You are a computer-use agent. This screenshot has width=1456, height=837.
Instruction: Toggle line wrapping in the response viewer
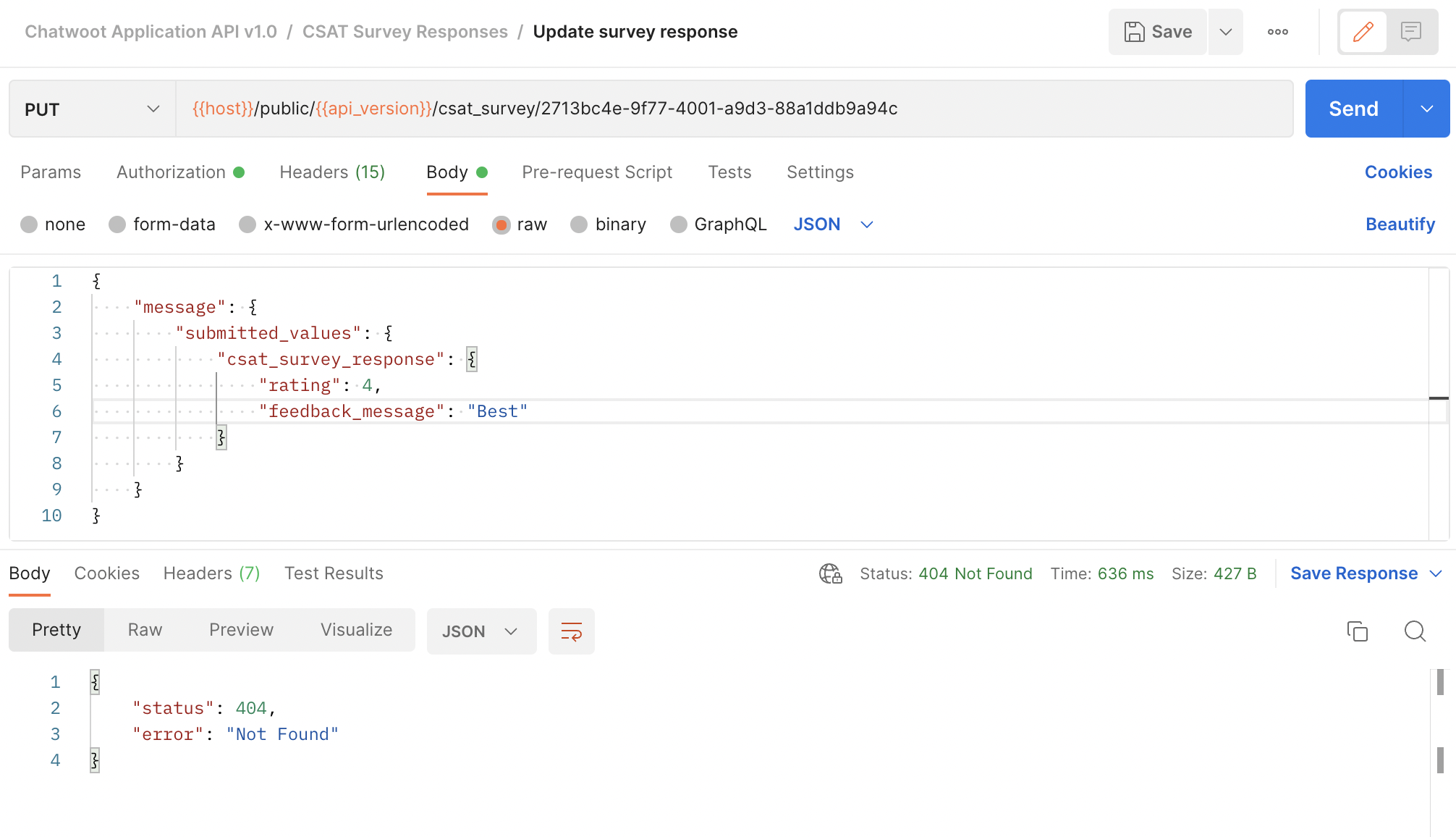[x=571, y=631]
